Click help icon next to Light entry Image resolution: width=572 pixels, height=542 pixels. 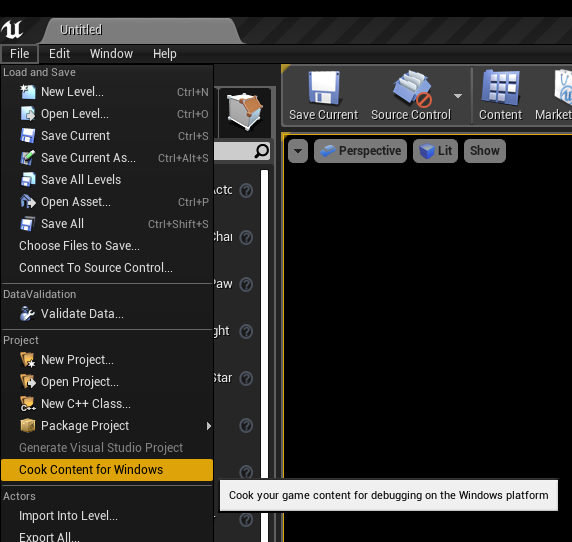[x=246, y=332]
